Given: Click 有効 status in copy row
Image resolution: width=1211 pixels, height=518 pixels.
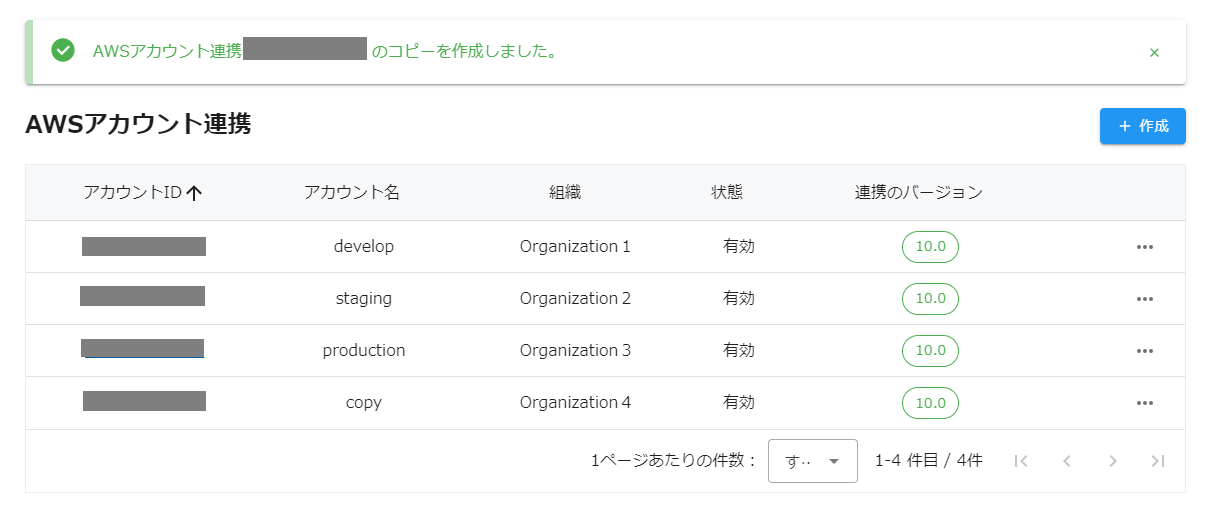Looking at the screenshot, I should (x=739, y=402).
